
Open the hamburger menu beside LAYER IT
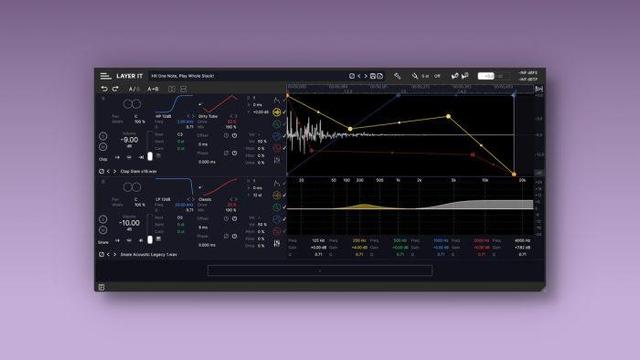[105, 76]
